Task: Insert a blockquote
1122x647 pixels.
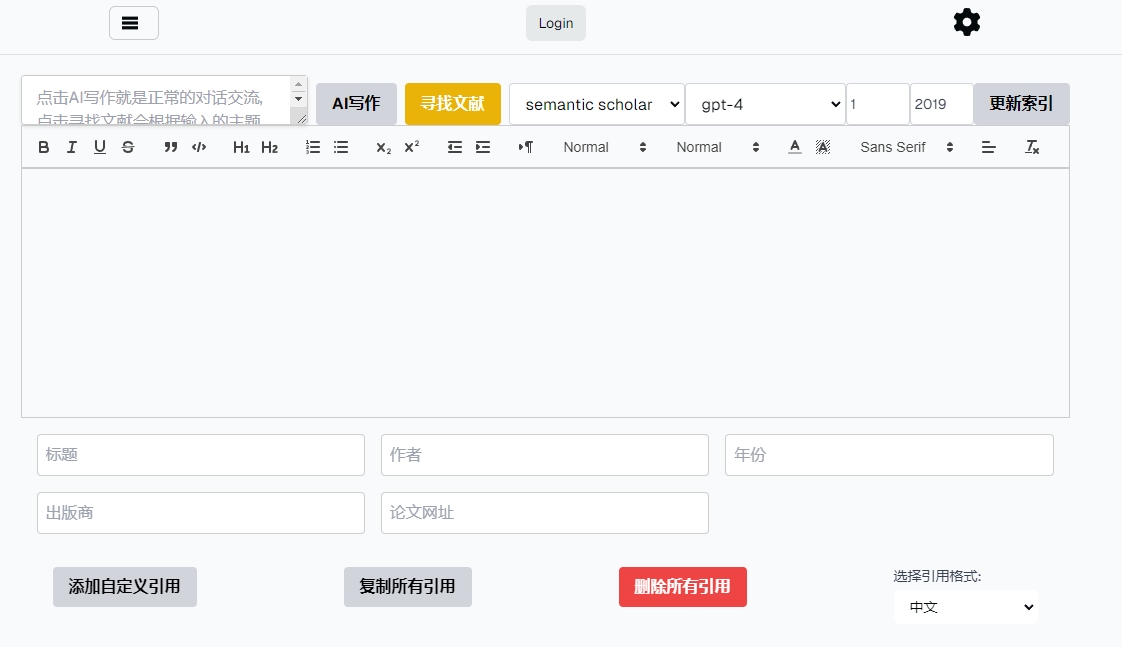Action: point(171,147)
